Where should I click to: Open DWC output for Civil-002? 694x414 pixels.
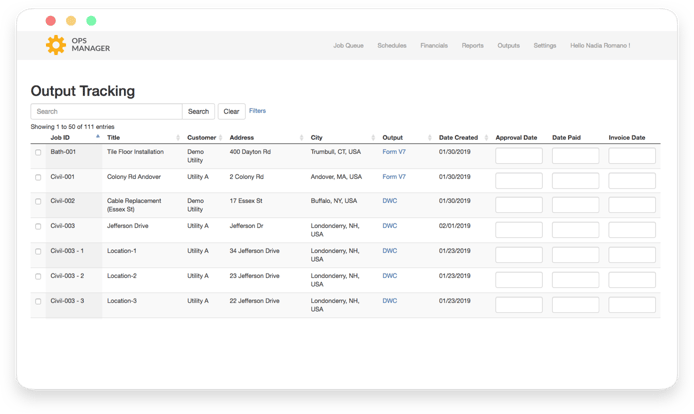coord(389,201)
